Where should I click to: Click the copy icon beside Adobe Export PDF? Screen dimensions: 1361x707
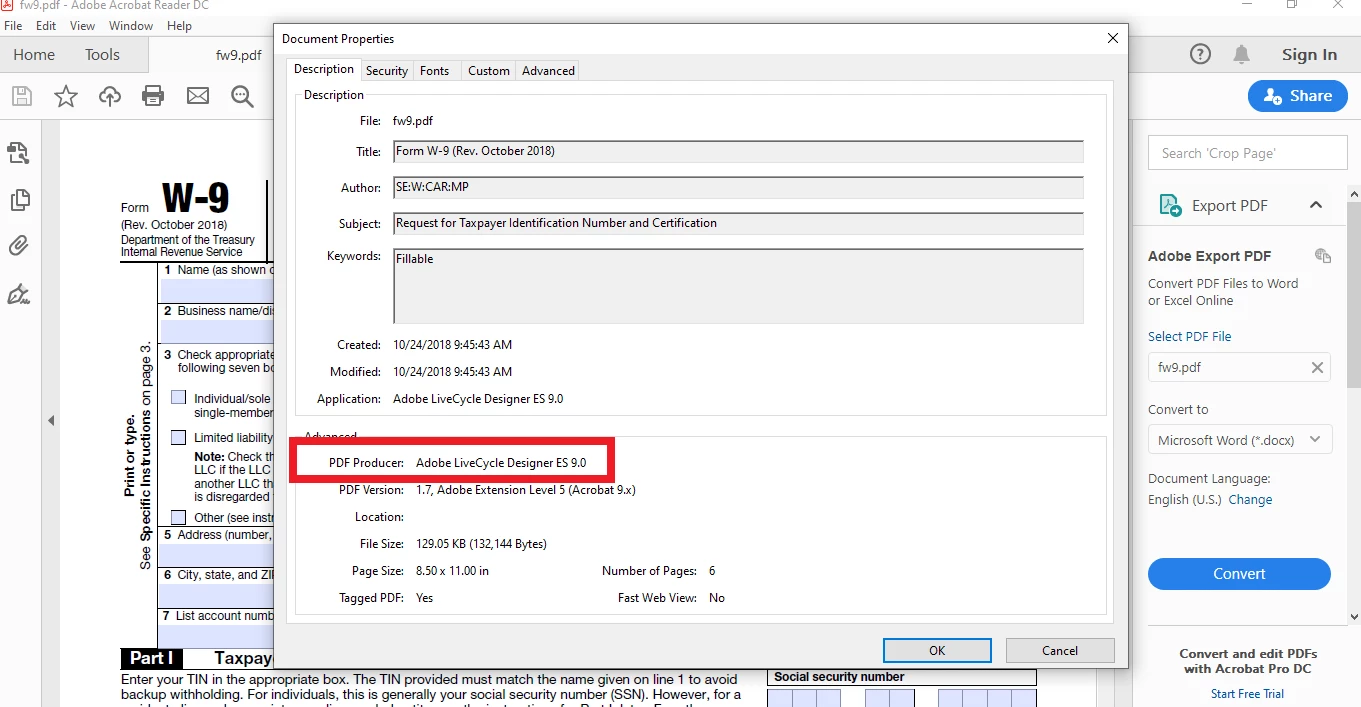pos(1322,256)
